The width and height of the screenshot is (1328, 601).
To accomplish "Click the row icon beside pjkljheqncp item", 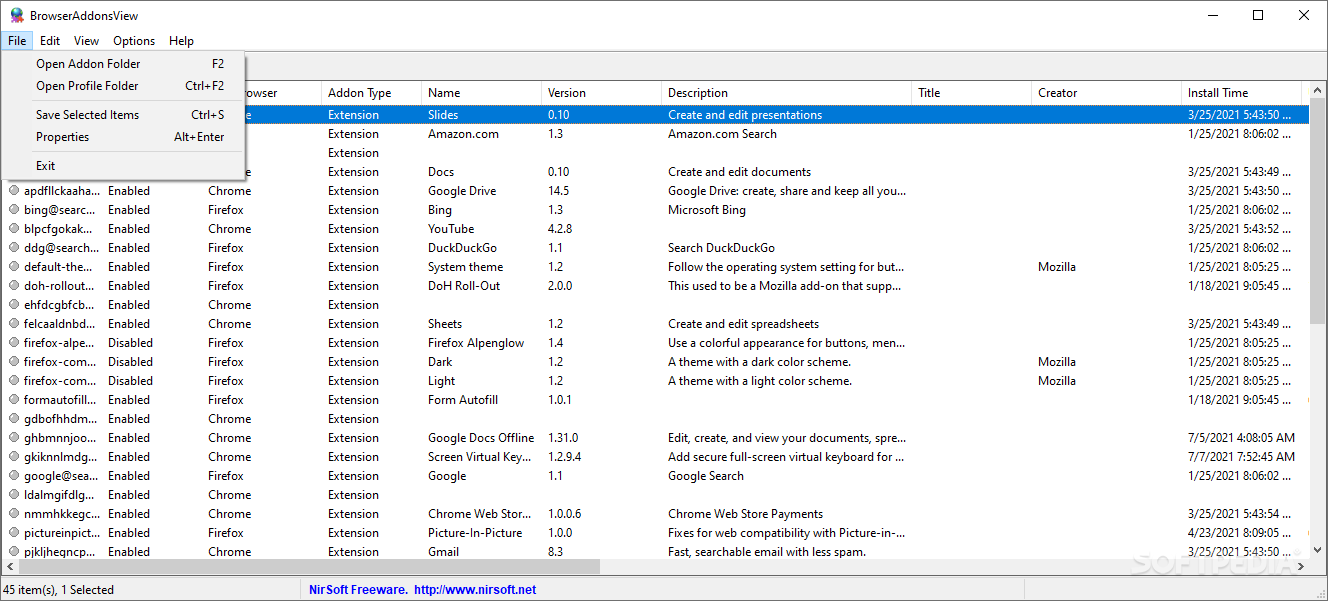I will point(14,552).
